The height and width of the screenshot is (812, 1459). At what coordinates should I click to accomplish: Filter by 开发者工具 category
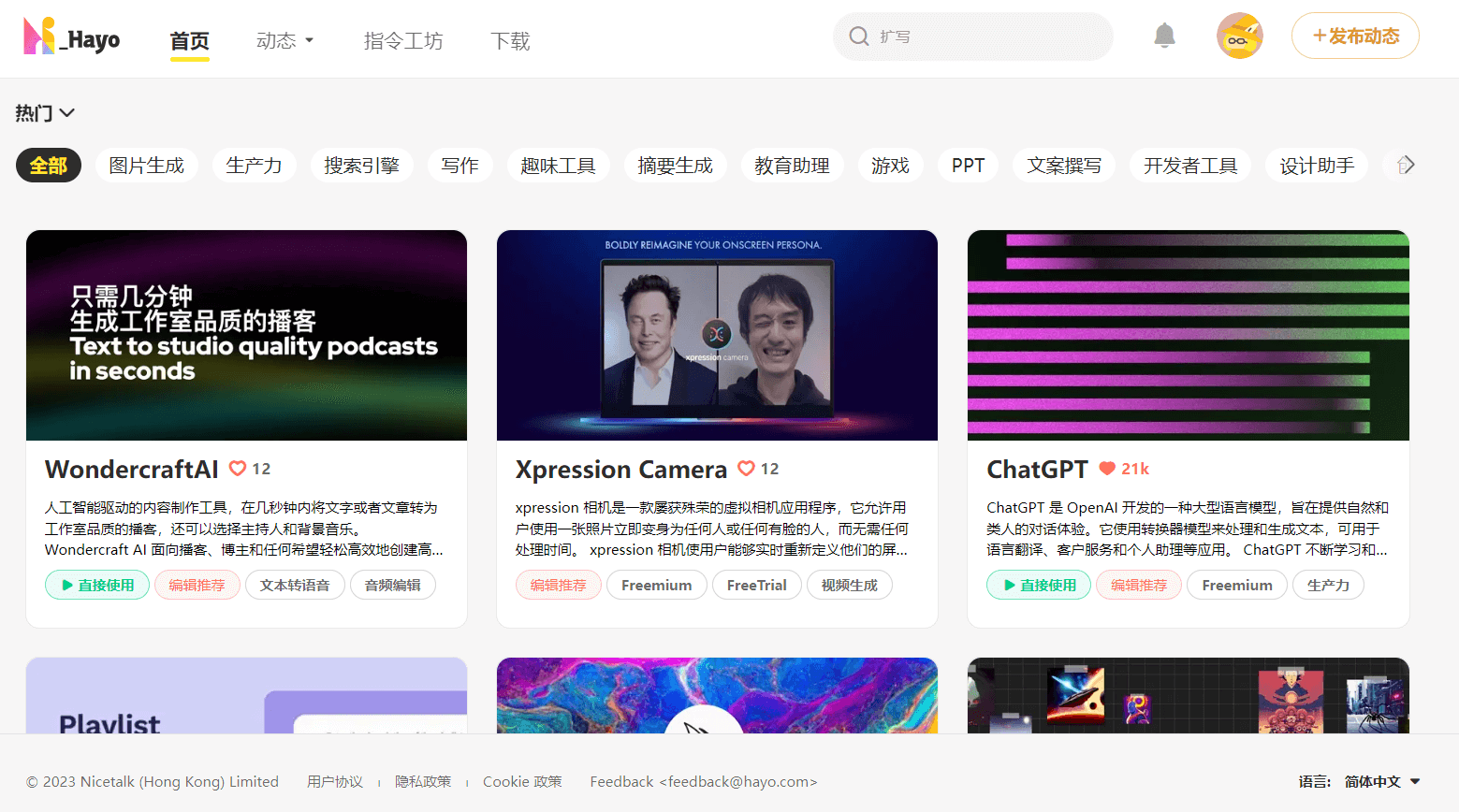[x=1191, y=166]
